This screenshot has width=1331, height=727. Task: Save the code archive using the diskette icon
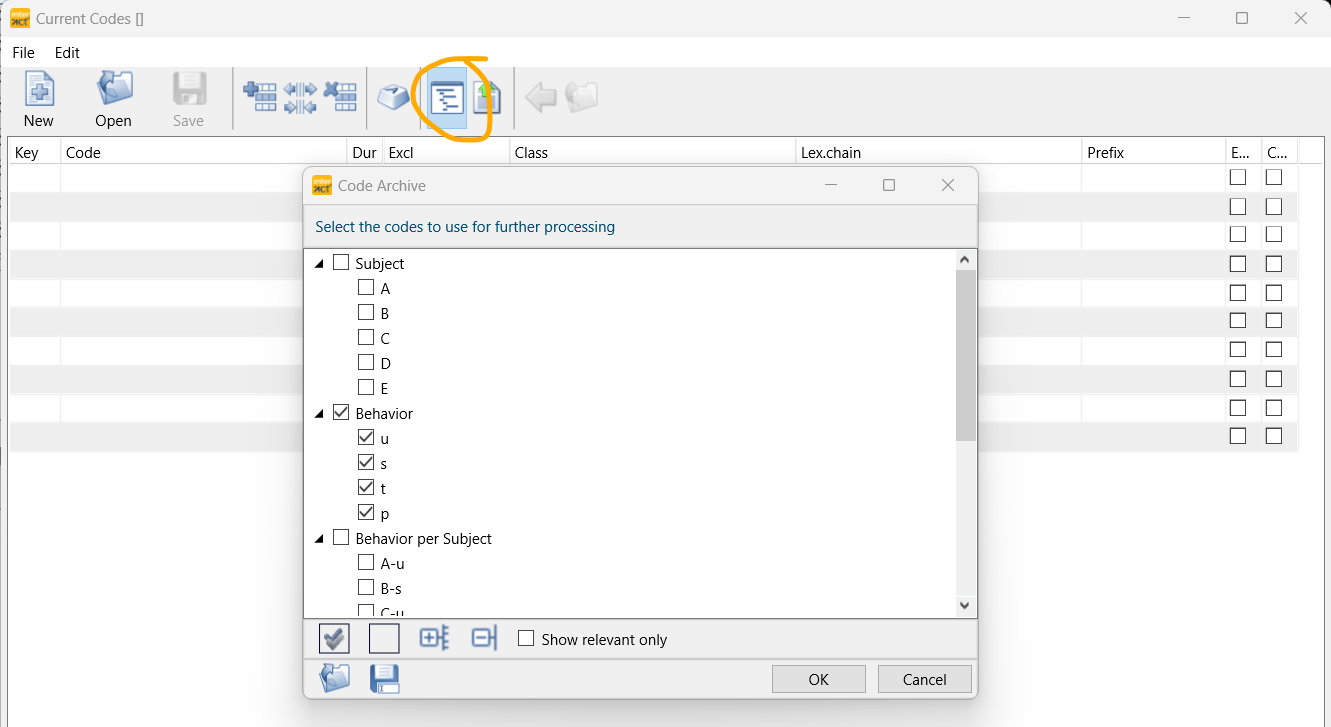385,679
